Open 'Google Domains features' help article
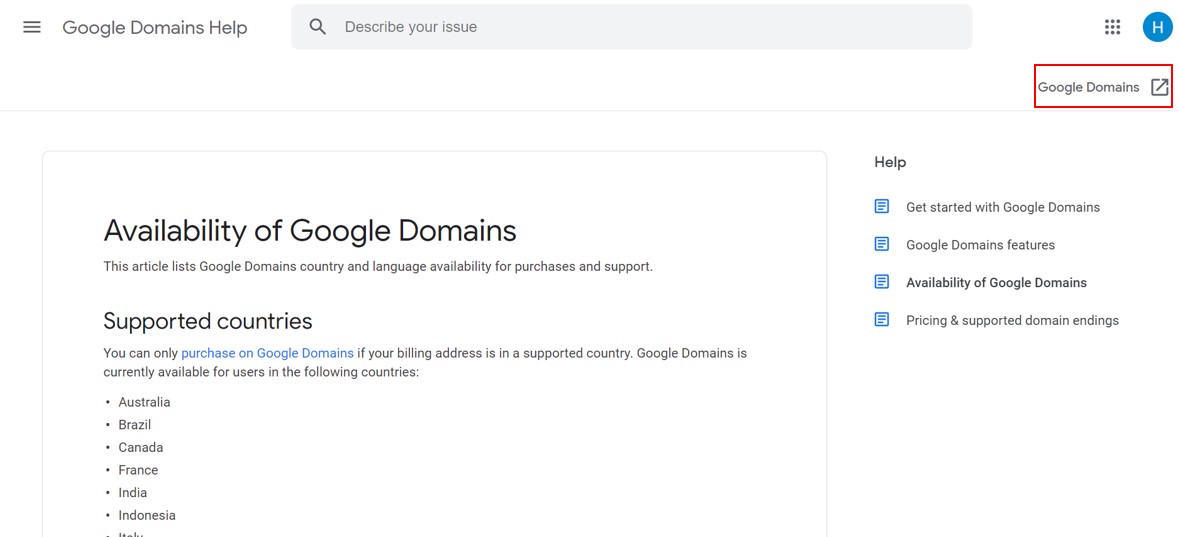 pos(980,245)
